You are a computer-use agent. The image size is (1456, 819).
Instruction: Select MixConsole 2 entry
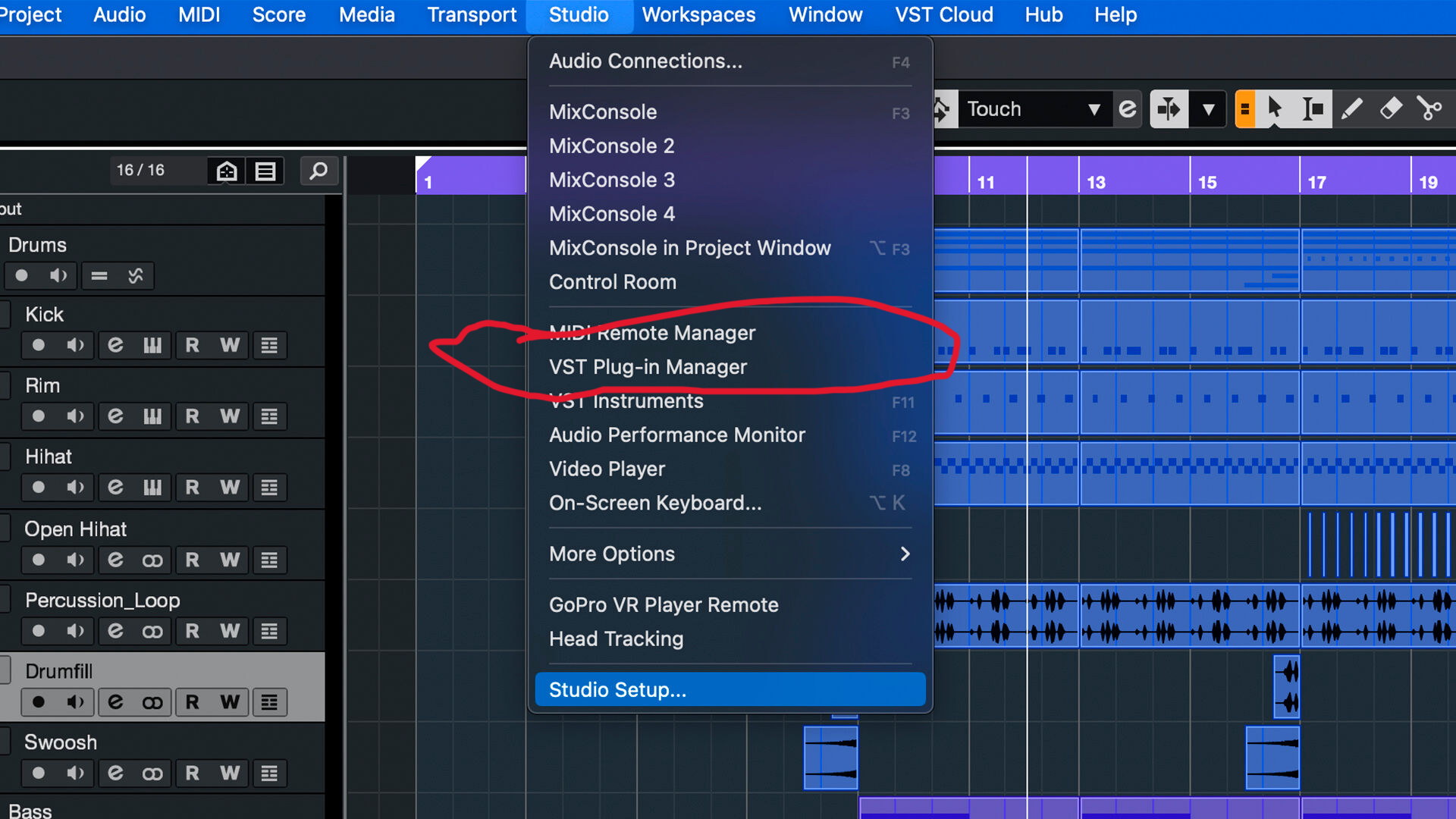(x=730, y=146)
